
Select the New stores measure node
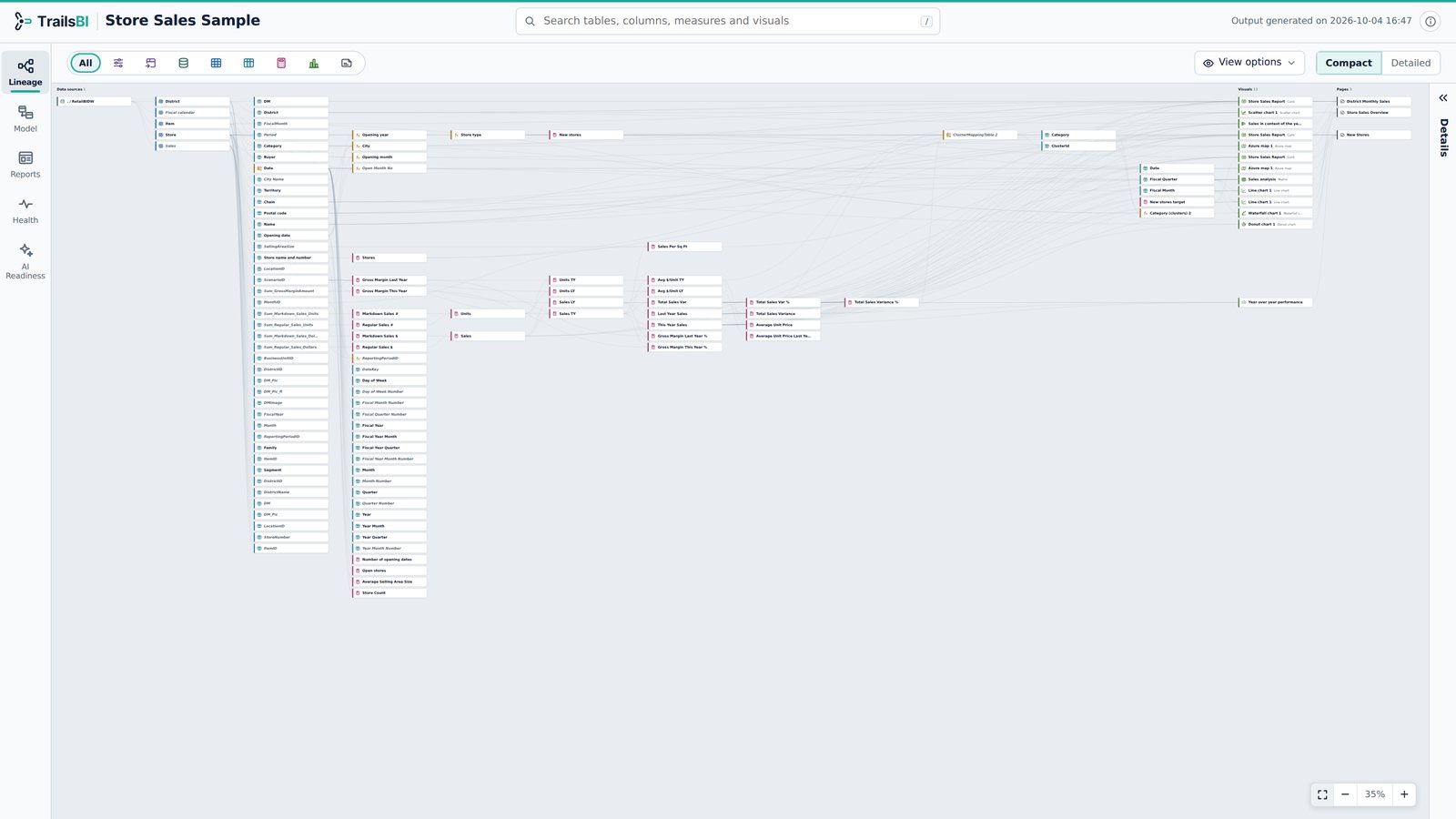[x=586, y=135]
